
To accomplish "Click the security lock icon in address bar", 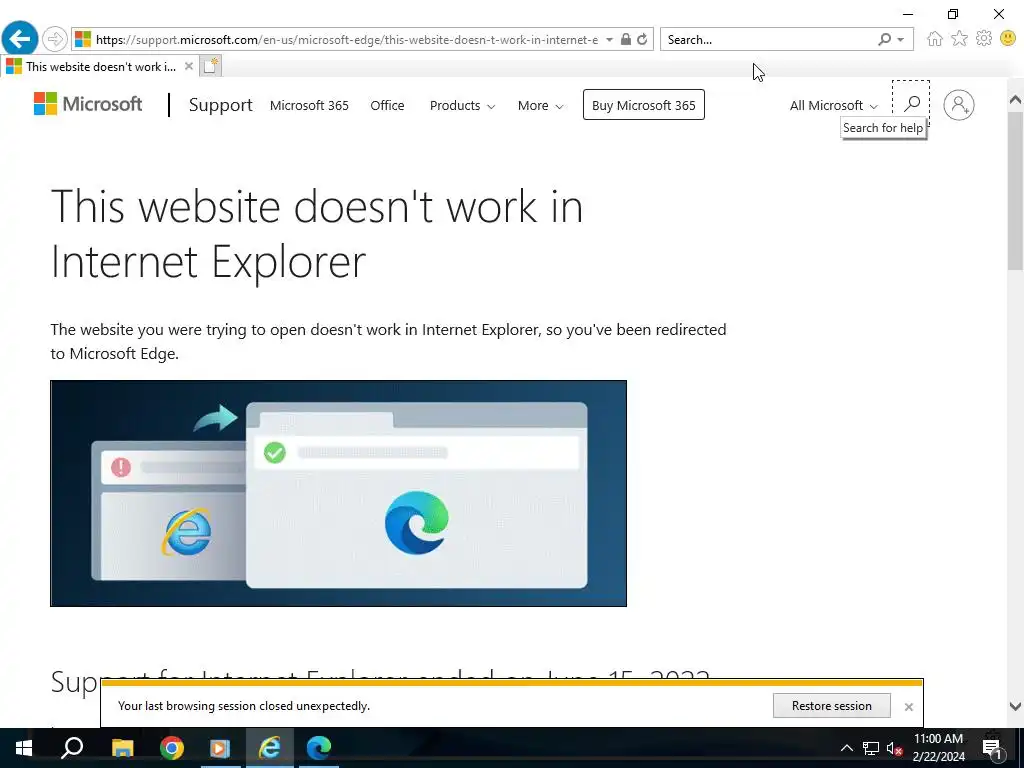I will [x=626, y=39].
